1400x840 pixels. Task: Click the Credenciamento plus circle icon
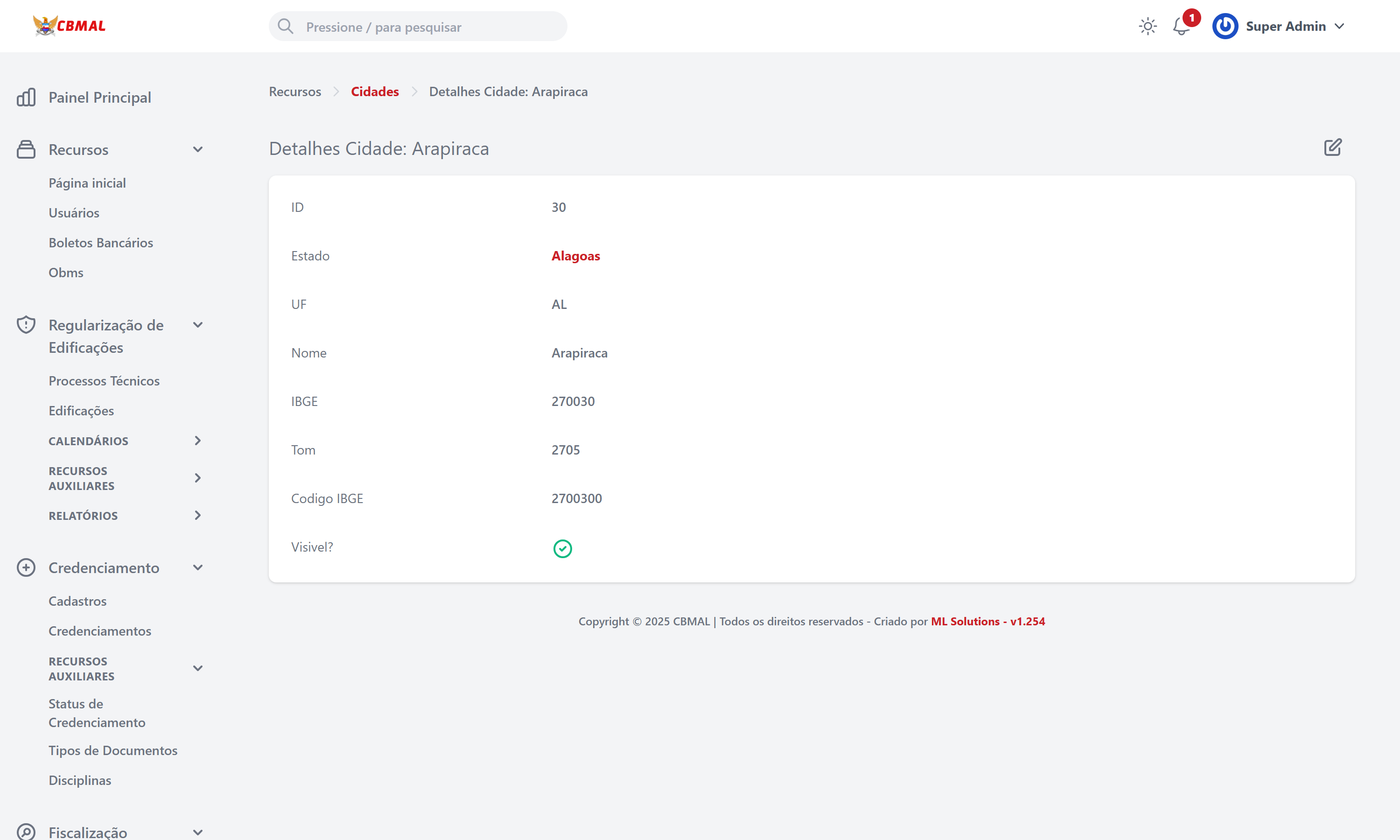pos(26,568)
